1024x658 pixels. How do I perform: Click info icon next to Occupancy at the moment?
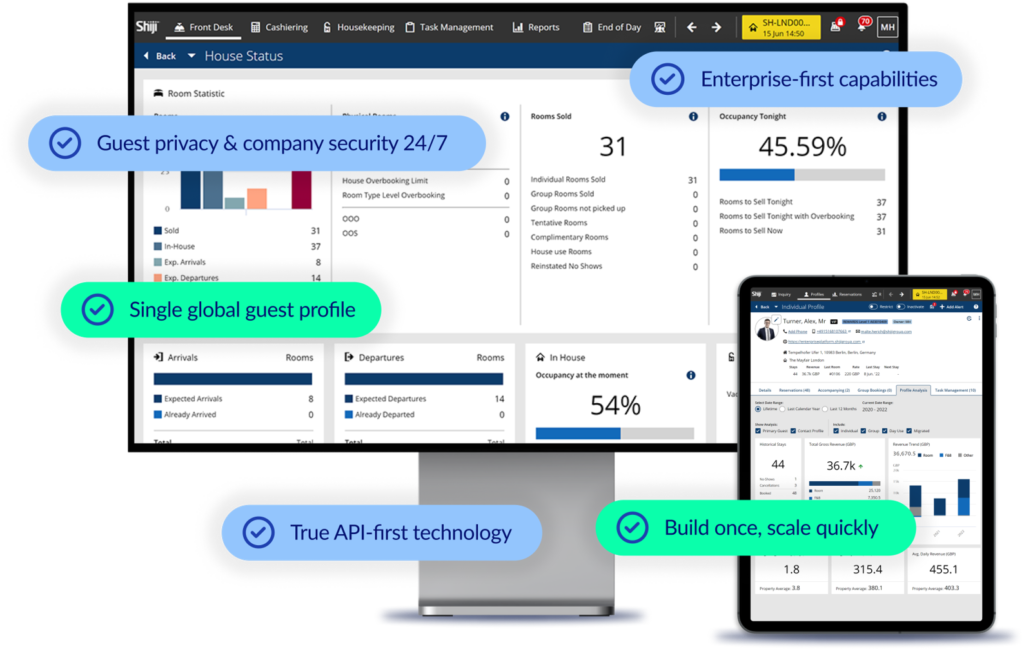click(690, 375)
